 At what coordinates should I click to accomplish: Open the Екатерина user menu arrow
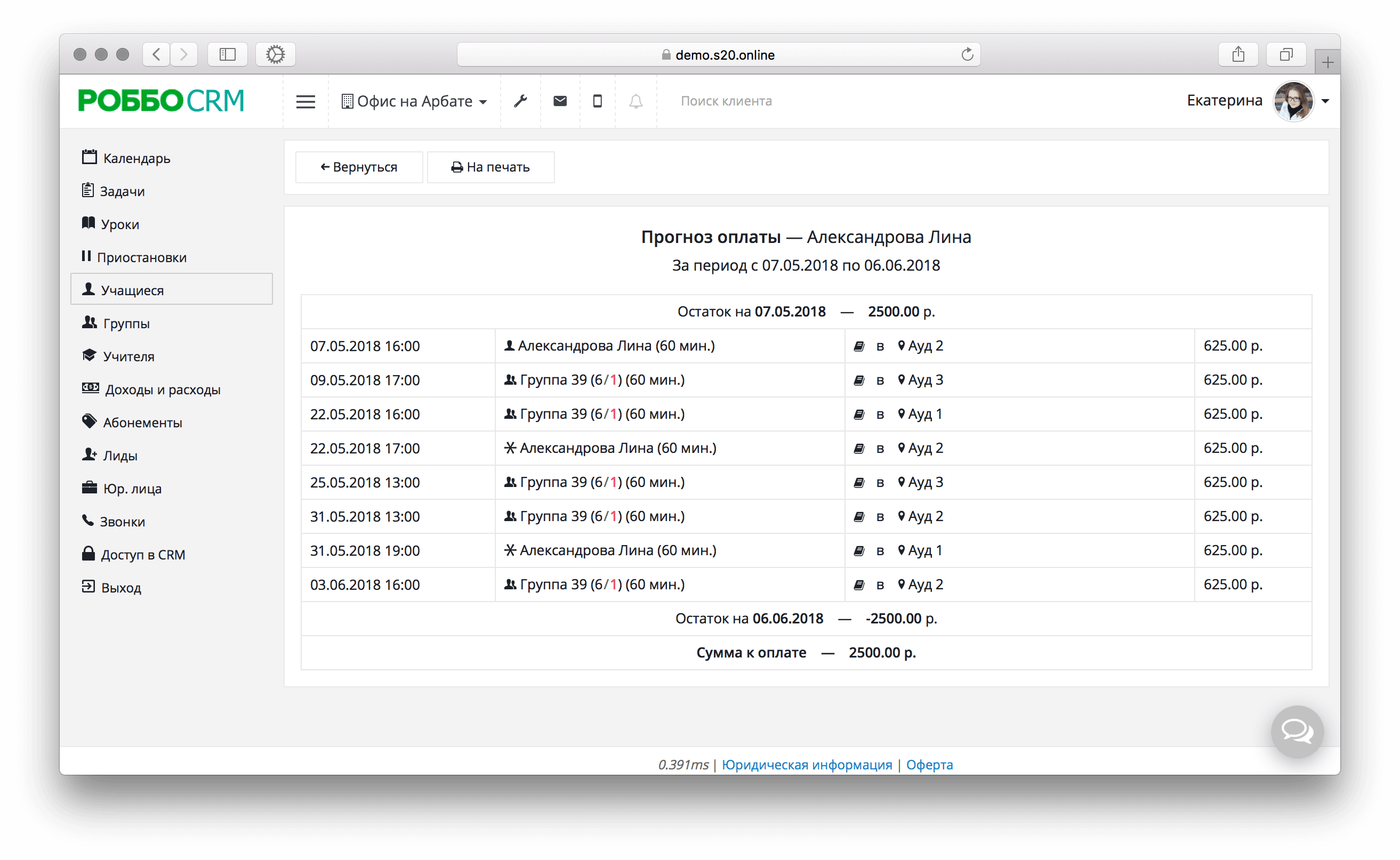pyautogui.click(x=1325, y=101)
